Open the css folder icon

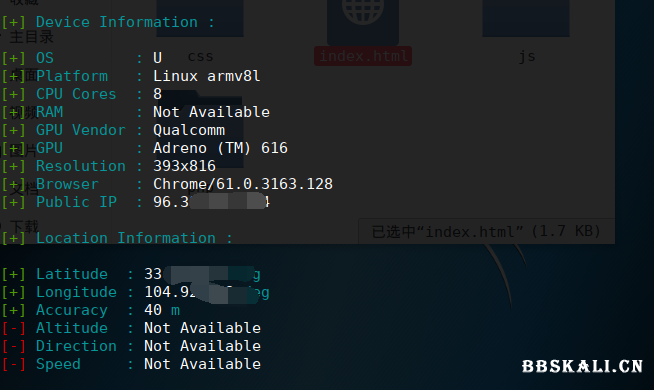click(200, 18)
